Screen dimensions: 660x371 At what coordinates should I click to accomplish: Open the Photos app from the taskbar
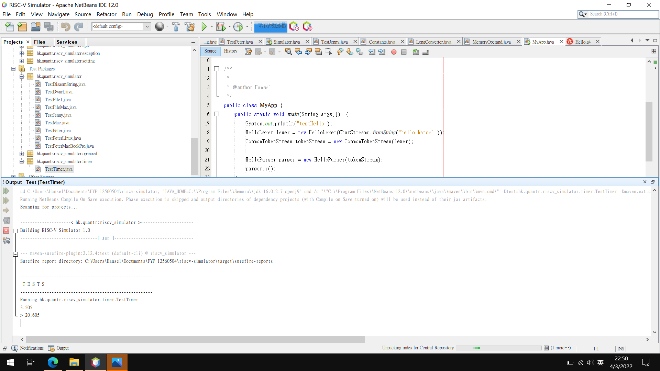[x=117, y=362]
